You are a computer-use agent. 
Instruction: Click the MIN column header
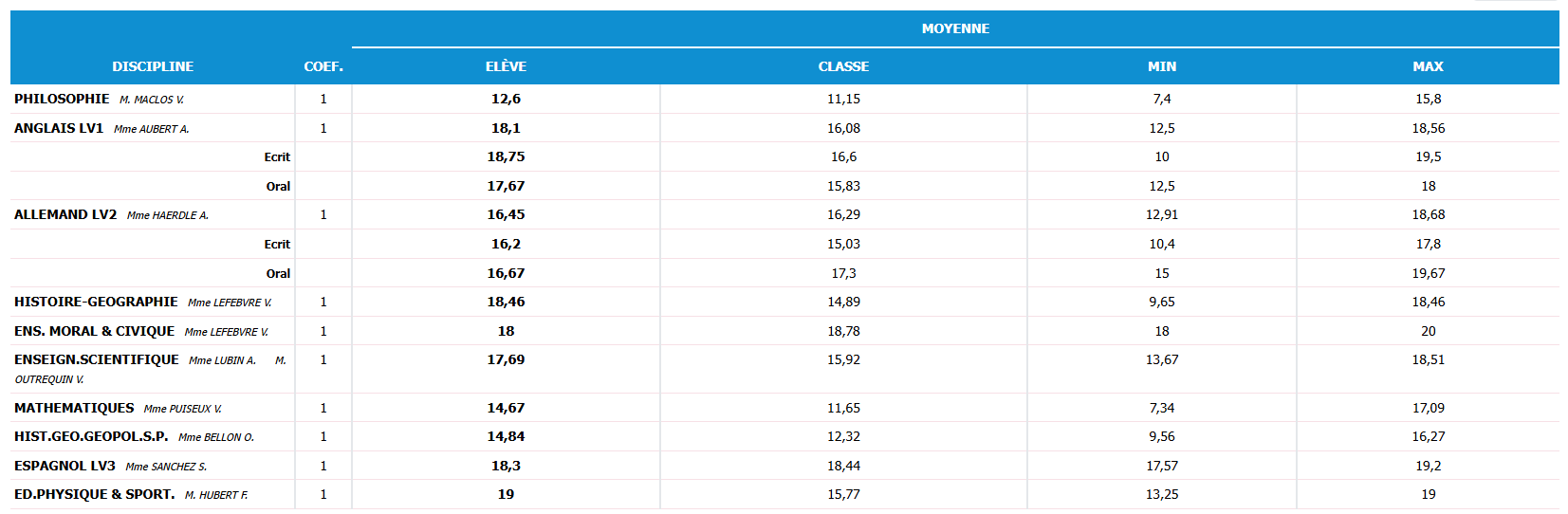tap(1161, 66)
